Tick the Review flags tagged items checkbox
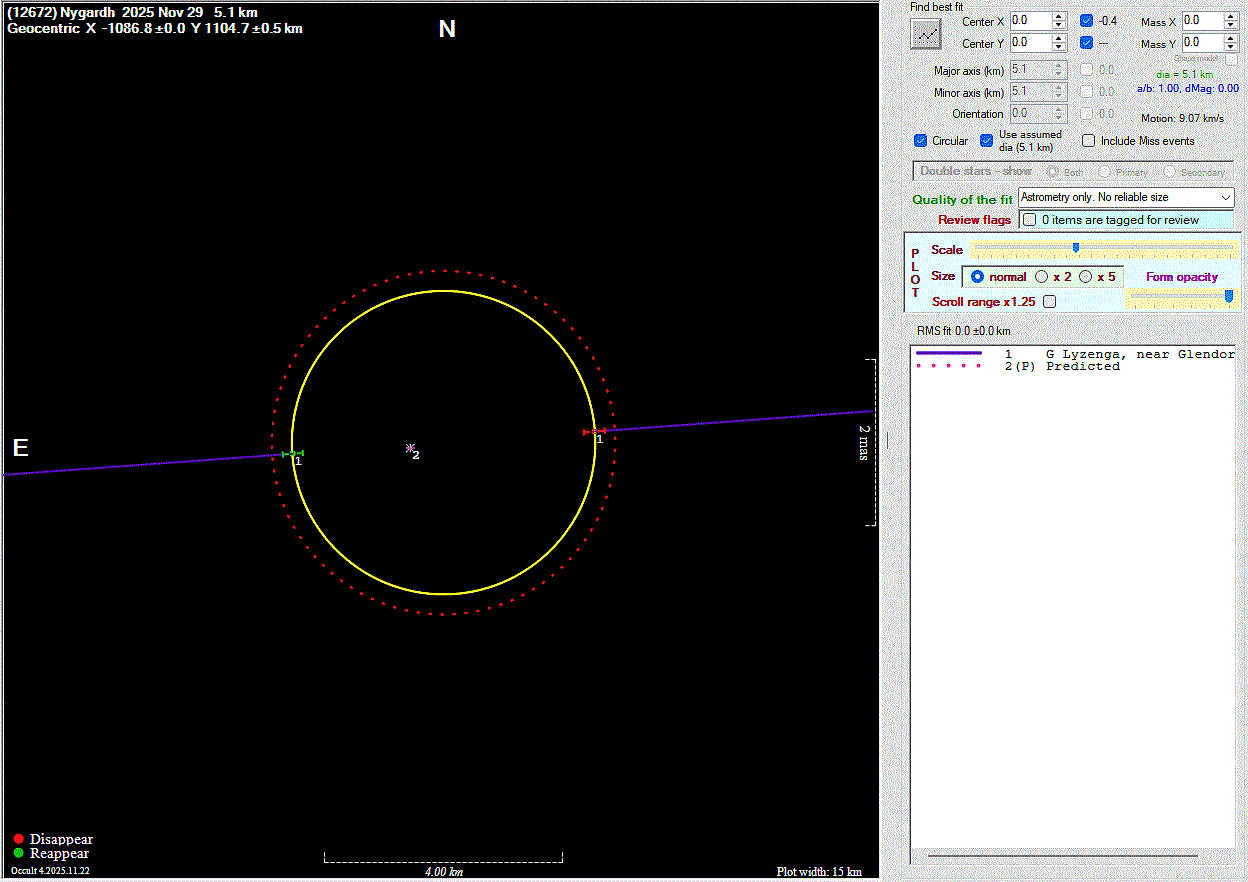Screen dimensions: 1248x882 (x=1029, y=220)
